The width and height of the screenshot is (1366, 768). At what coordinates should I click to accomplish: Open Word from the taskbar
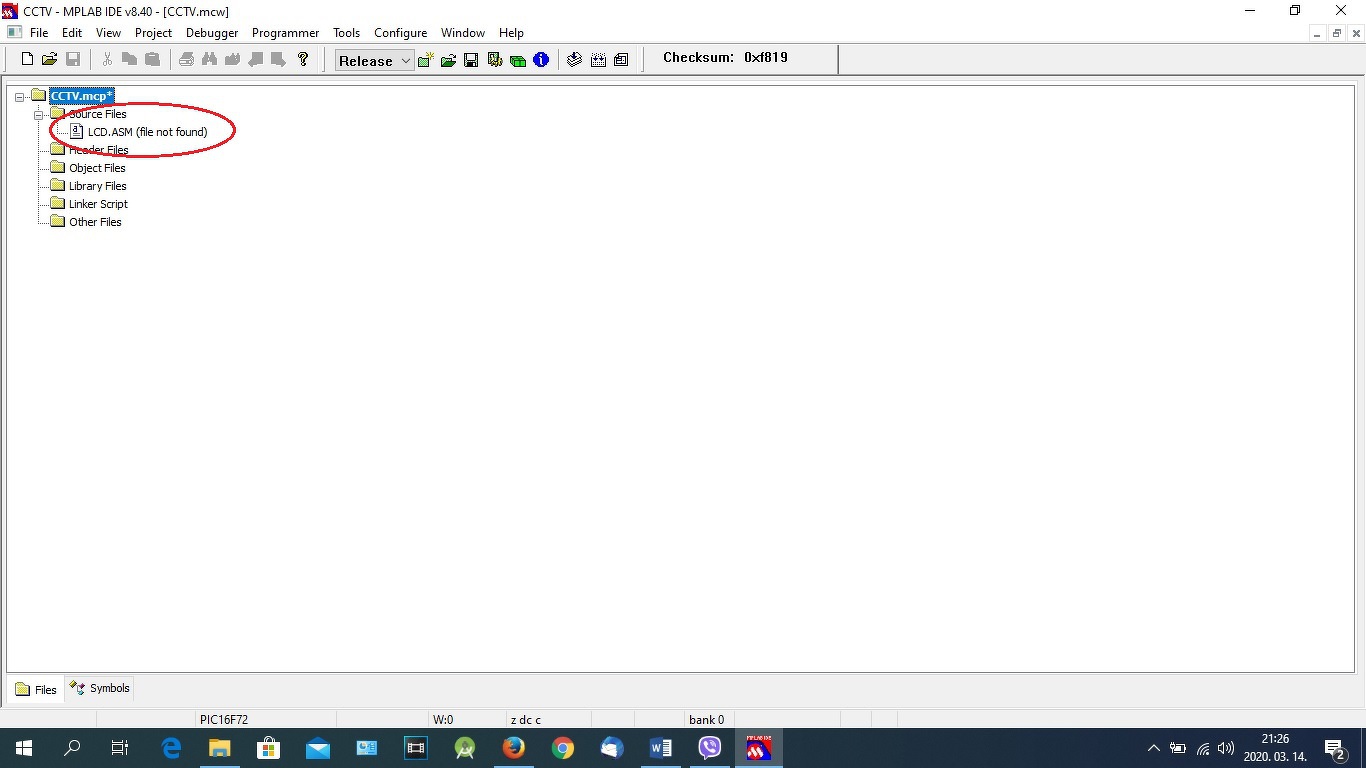click(x=661, y=748)
